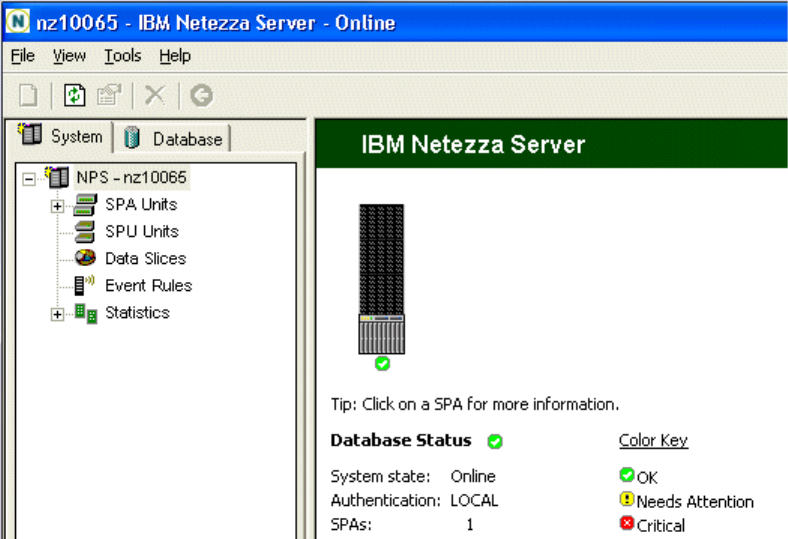Click the New document toolbar icon

(28, 95)
